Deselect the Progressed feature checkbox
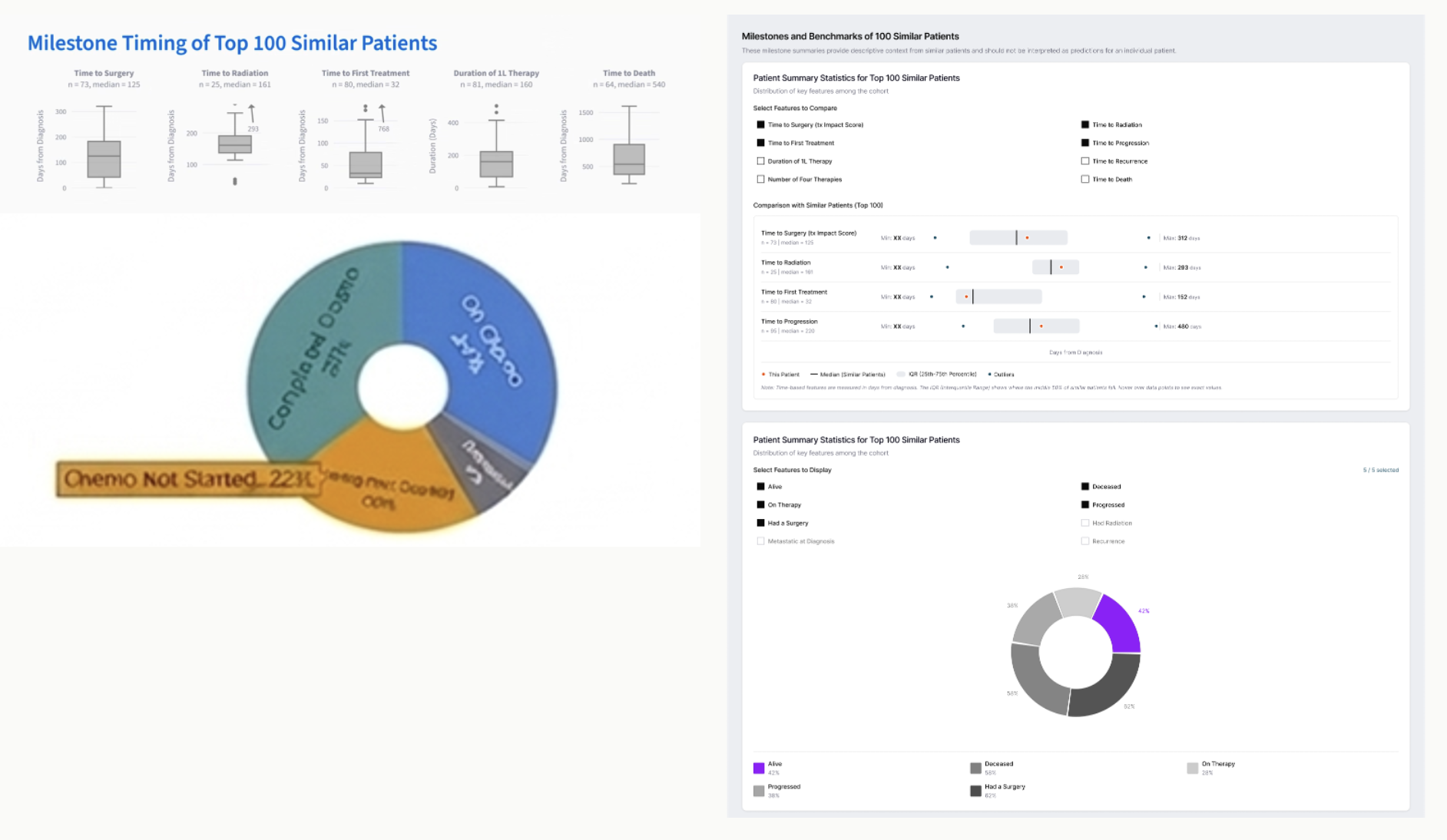 coord(1084,504)
